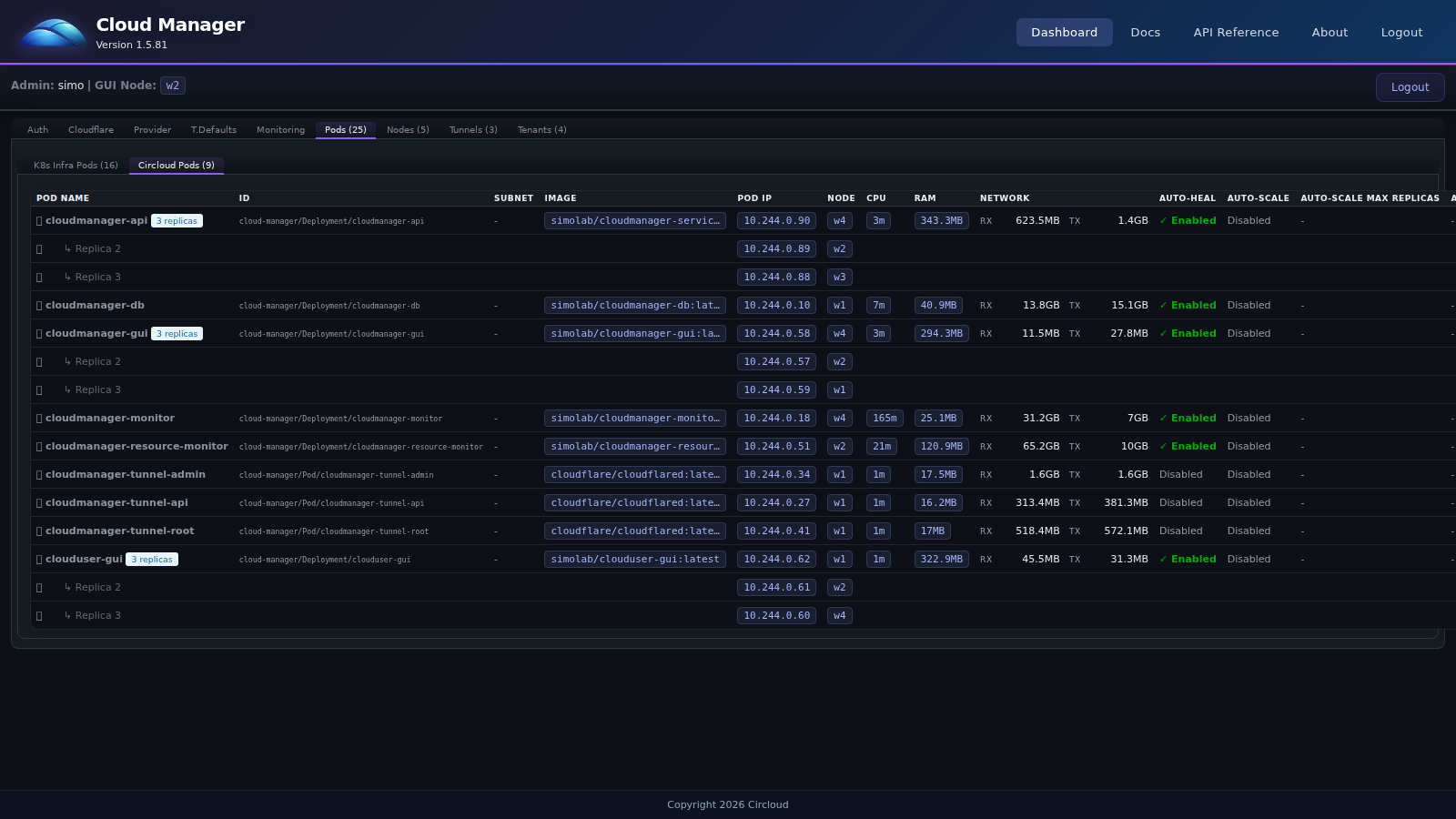Click the pod icon beside cloudmanager-monitor

pyautogui.click(x=38, y=418)
